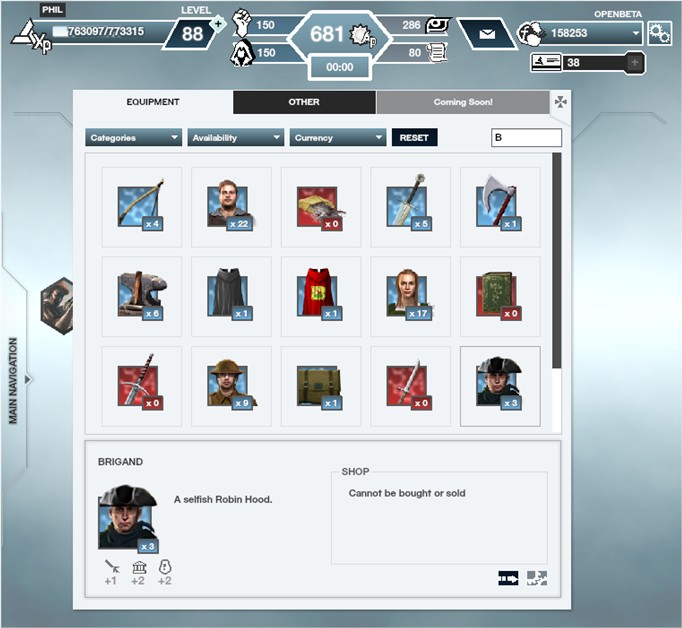Click the Coming Soon! tab

[x=463, y=102]
